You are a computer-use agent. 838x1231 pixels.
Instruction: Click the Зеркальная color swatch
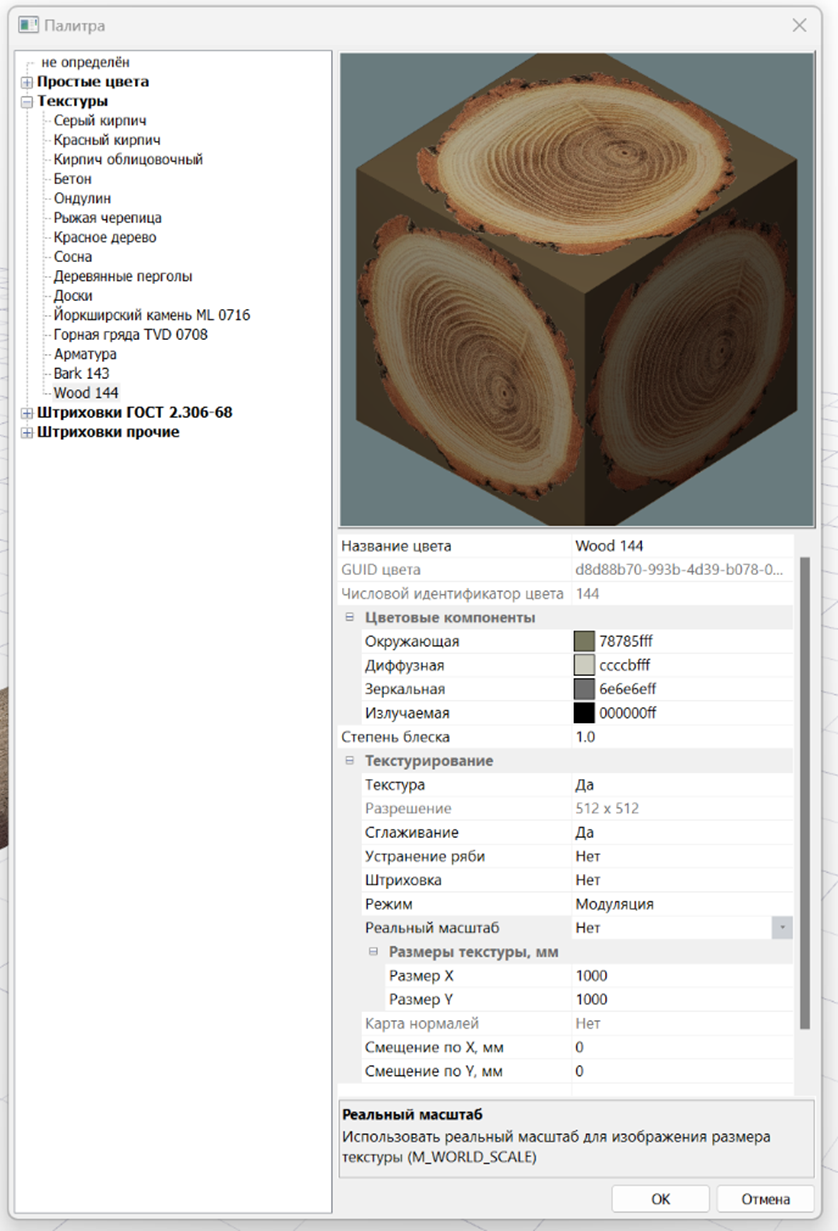pyautogui.click(x=584, y=689)
